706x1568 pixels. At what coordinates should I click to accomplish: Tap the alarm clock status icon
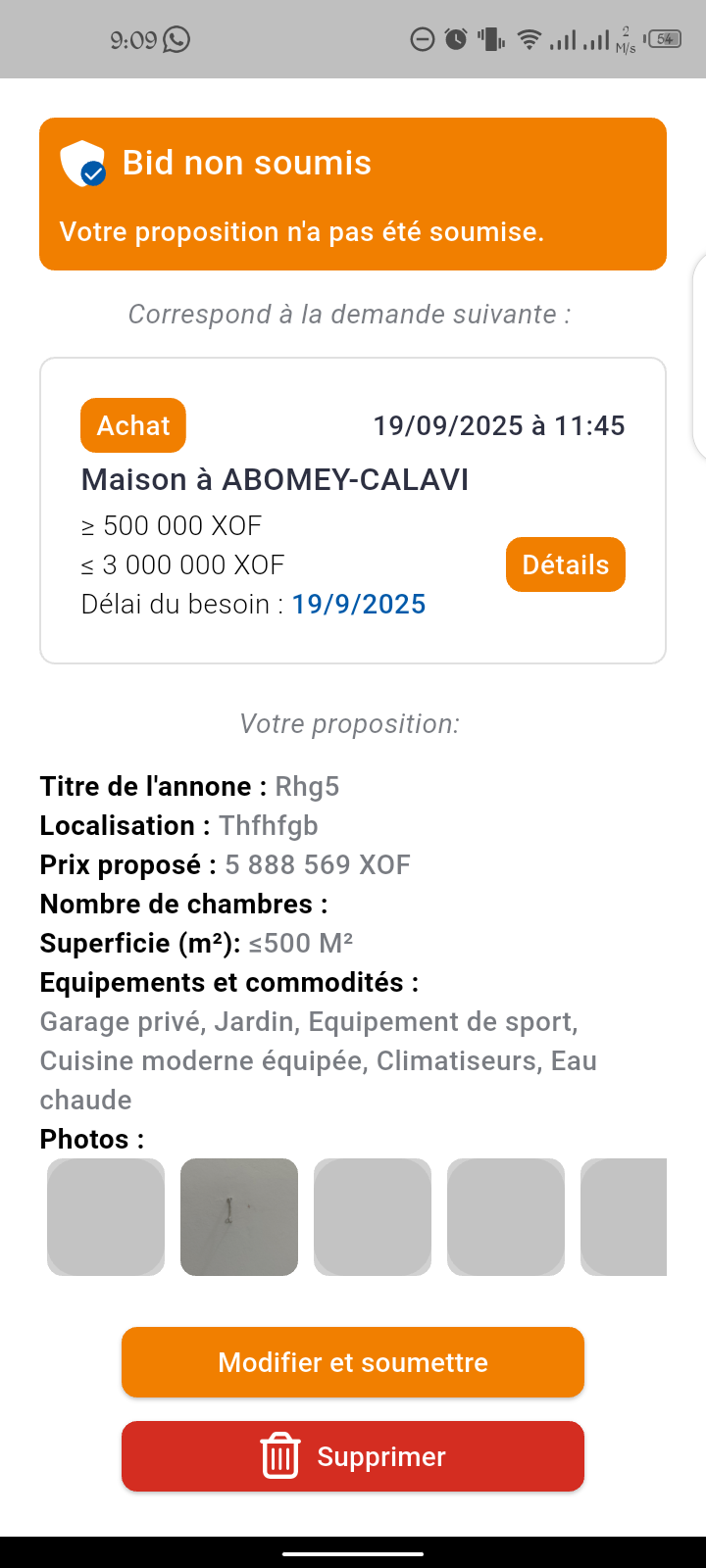click(x=456, y=40)
